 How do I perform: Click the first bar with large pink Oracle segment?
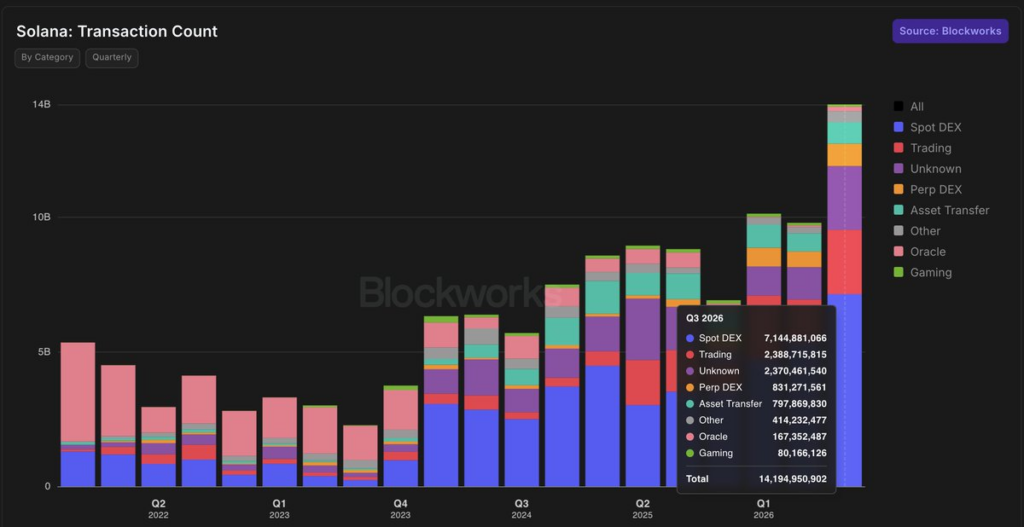pyautogui.click(x=78, y=415)
